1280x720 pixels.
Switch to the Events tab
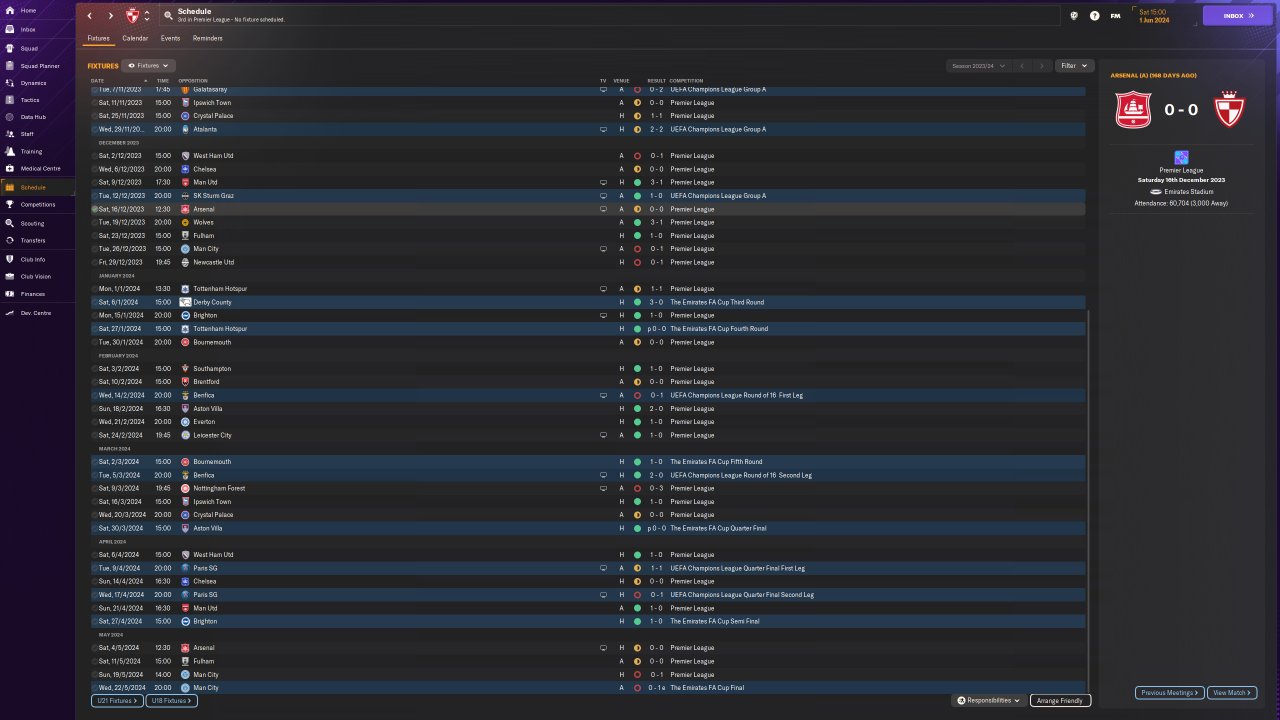pyautogui.click(x=170, y=38)
